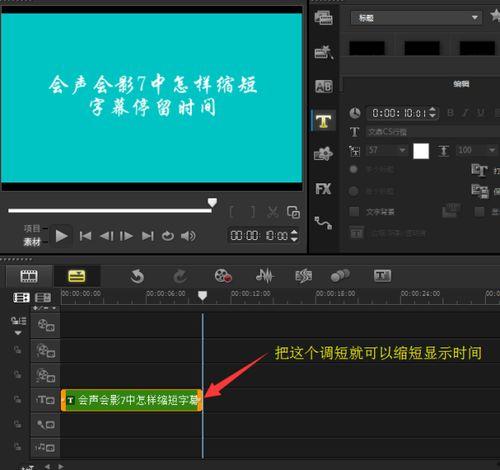Undo the last action
This screenshot has height=470, width=500.
[137, 276]
